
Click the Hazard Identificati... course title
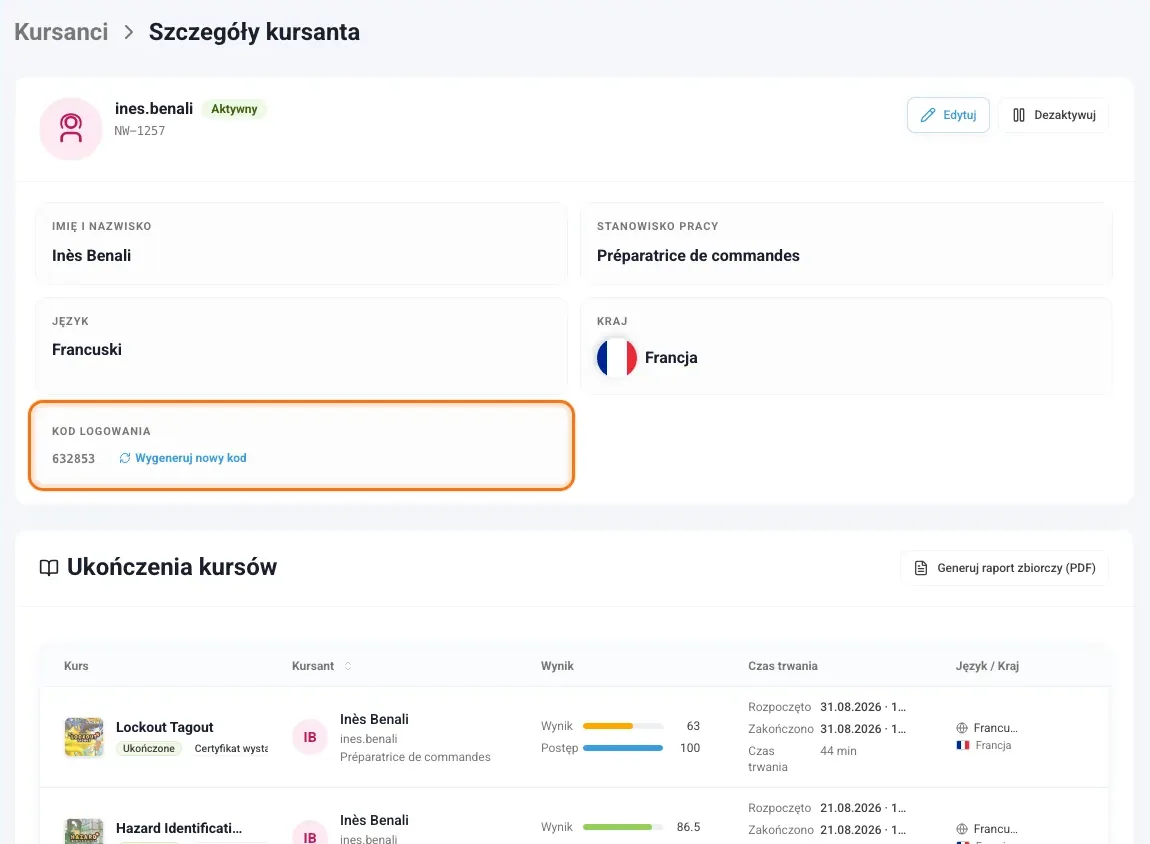coord(179,829)
